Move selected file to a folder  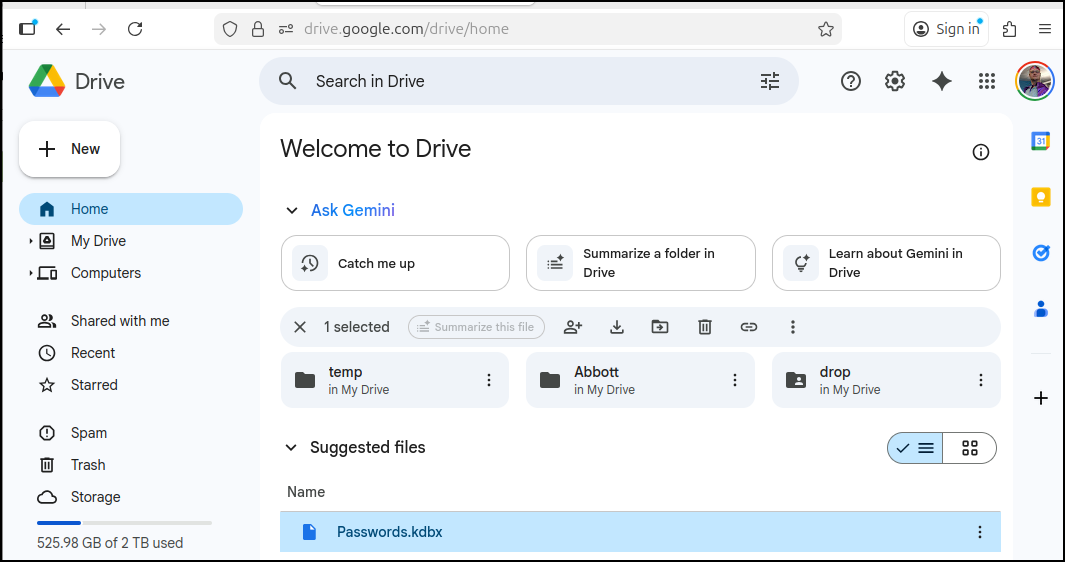point(660,328)
